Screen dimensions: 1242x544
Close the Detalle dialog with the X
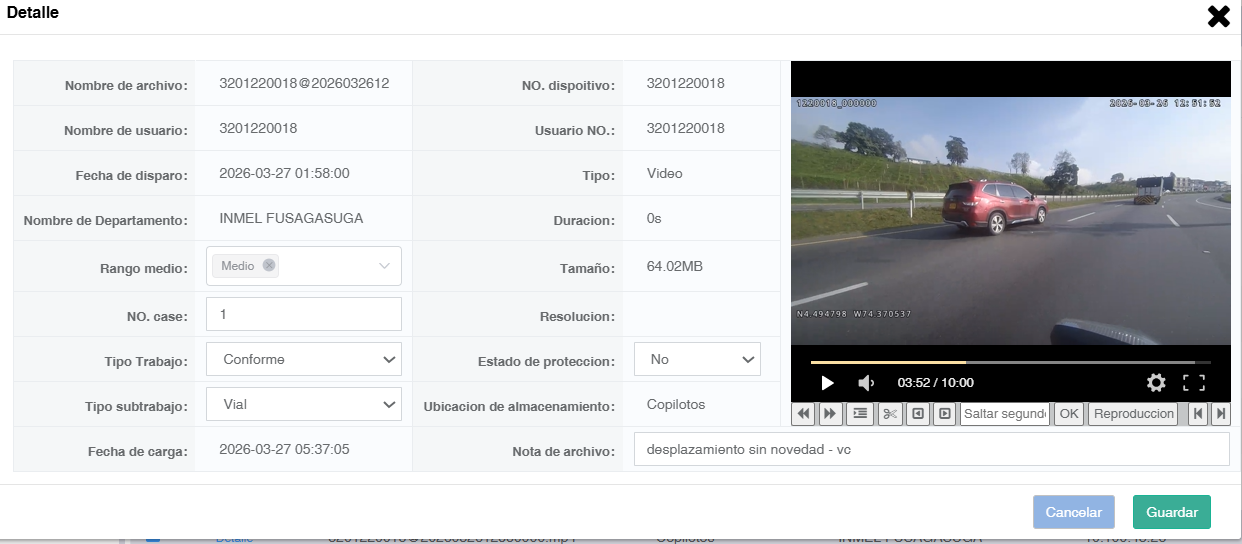[x=1218, y=16]
